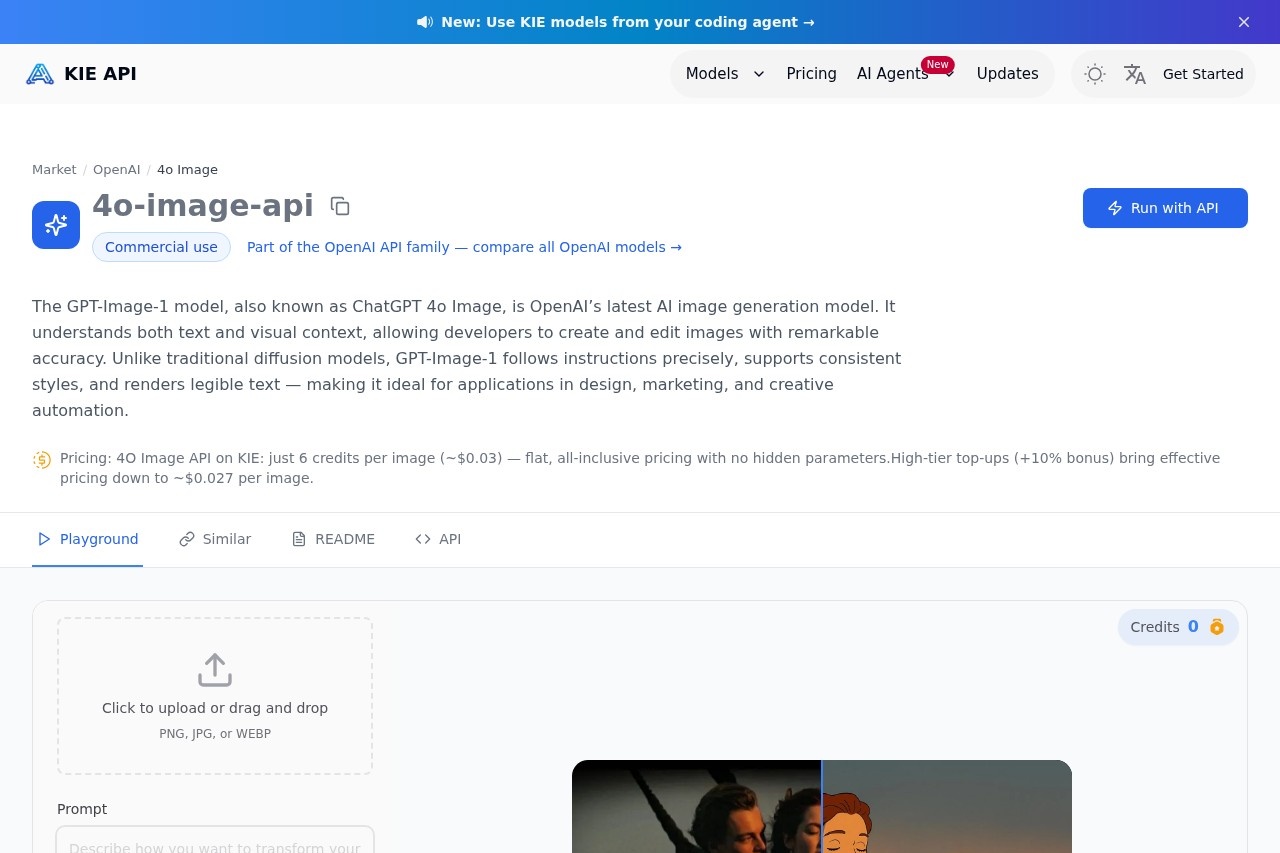Click the blue sparkle model icon

(56, 225)
